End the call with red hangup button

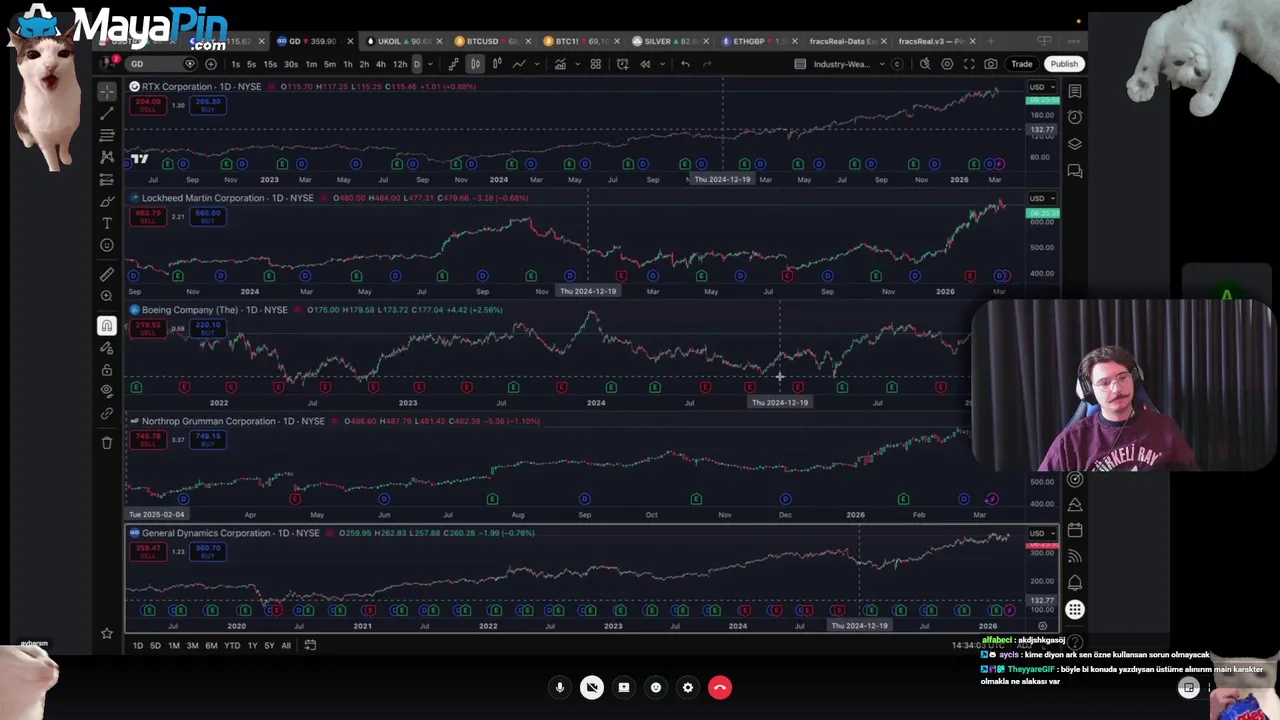tap(720, 688)
